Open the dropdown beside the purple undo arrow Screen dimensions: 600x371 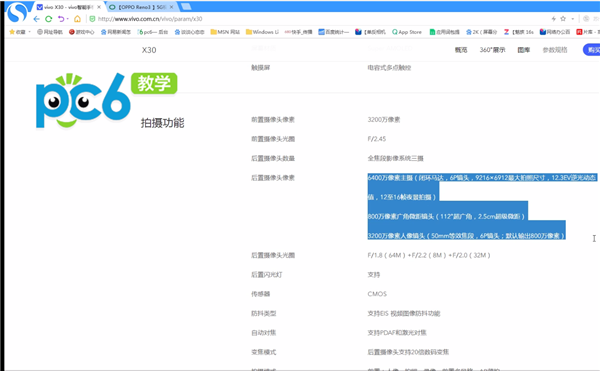[x=67, y=19]
